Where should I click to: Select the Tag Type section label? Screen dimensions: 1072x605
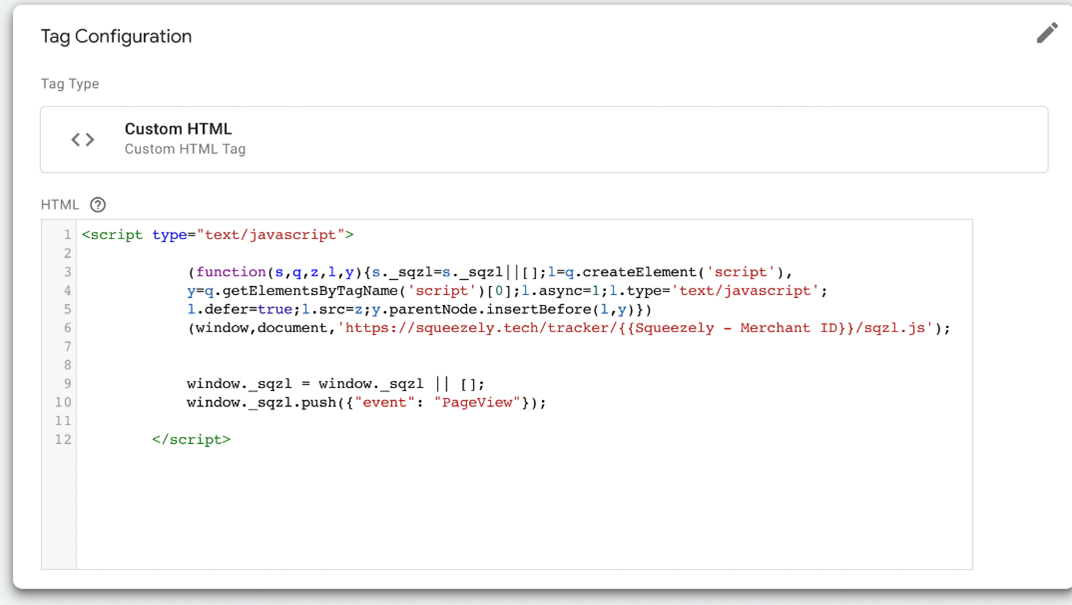pyautogui.click(x=69, y=84)
